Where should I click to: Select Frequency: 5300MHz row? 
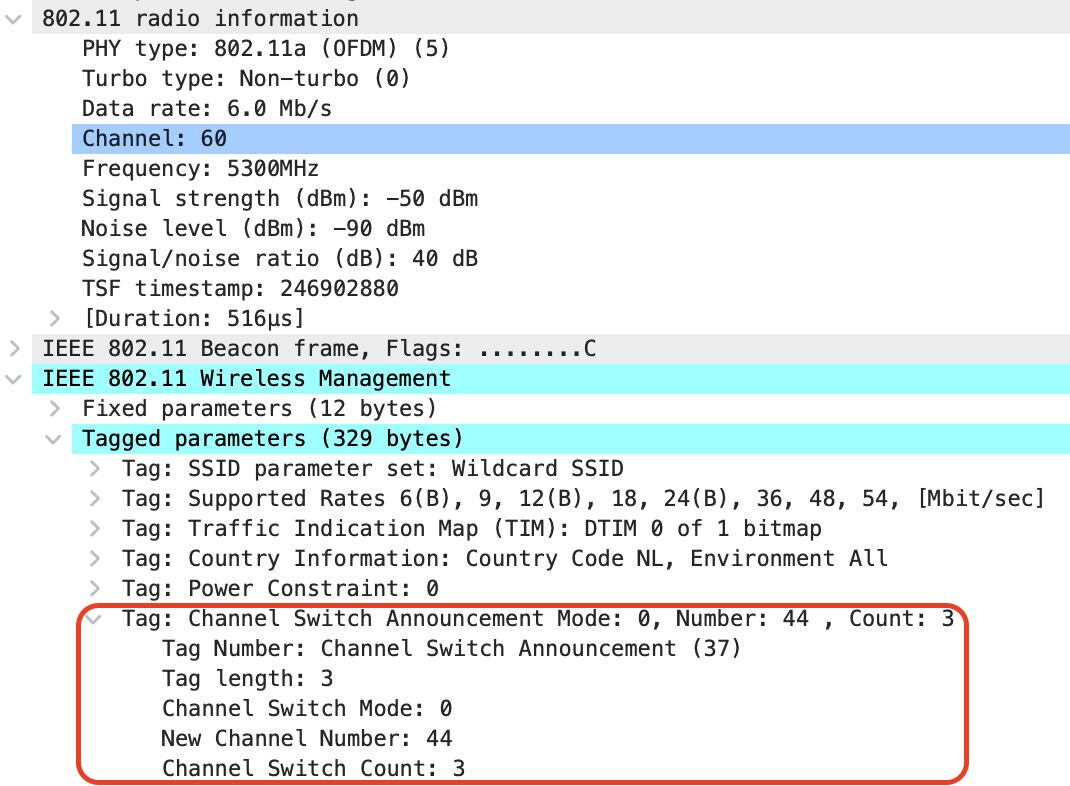click(200, 169)
